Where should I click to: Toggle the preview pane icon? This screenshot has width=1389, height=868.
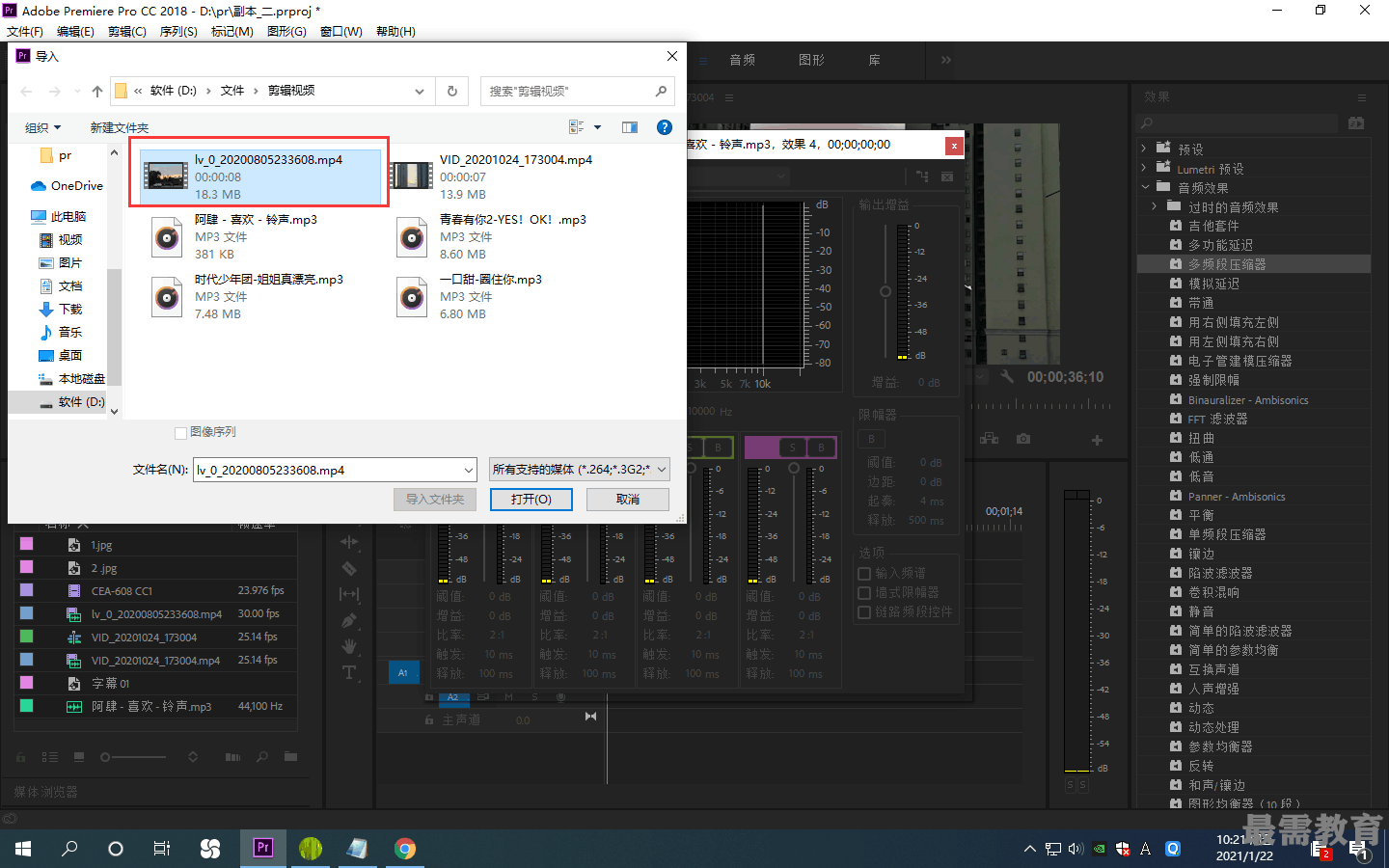pyautogui.click(x=630, y=127)
